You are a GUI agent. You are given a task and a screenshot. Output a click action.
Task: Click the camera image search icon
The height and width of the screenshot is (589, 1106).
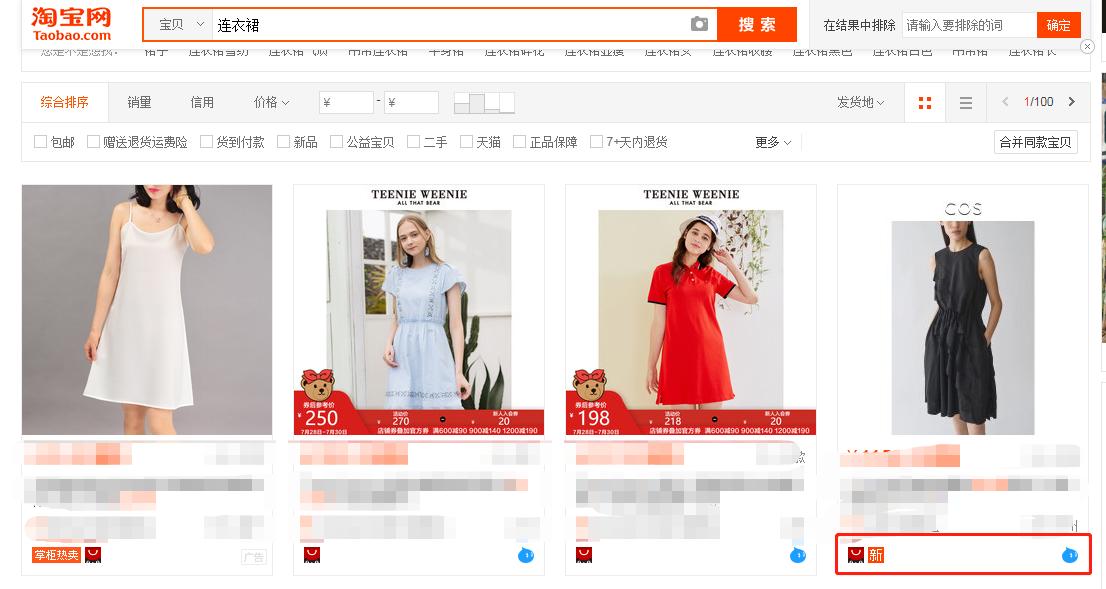pyautogui.click(x=700, y=24)
